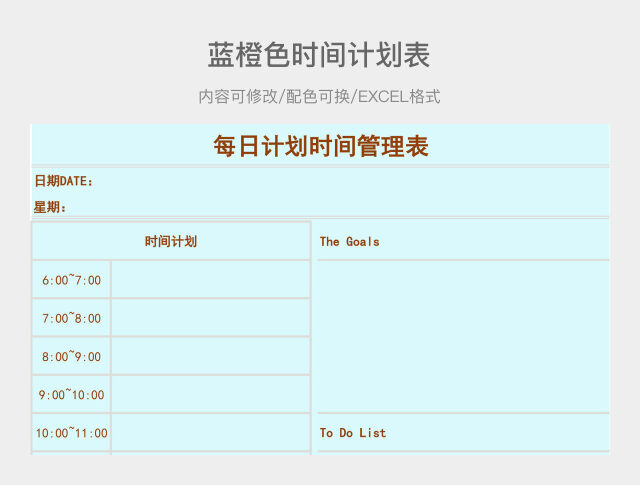Image resolution: width=640 pixels, height=485 pixels.
Task: Select the 6:00~7:00 time cell
Action: 72,280
